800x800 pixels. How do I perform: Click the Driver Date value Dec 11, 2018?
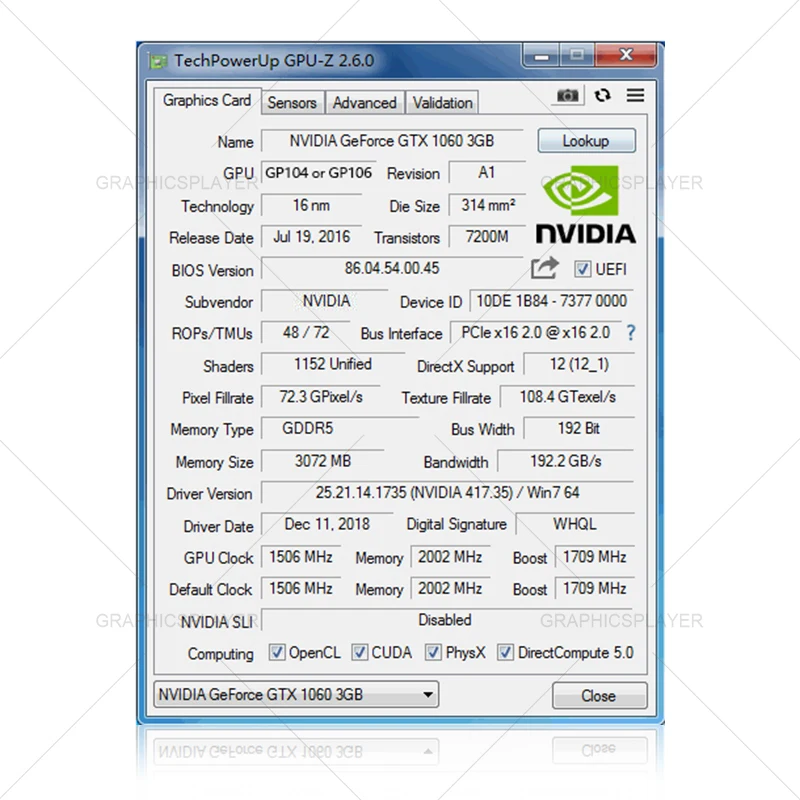click(x=327, y=524)
